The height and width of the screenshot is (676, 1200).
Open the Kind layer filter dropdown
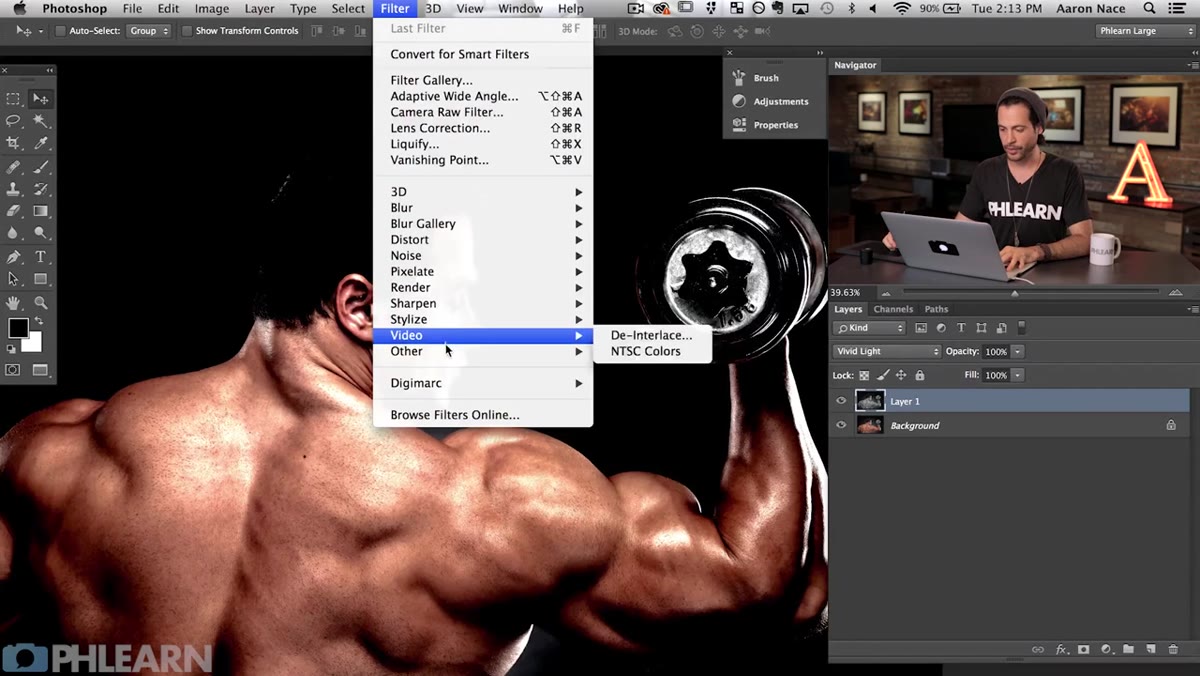(x=869, y=328)
